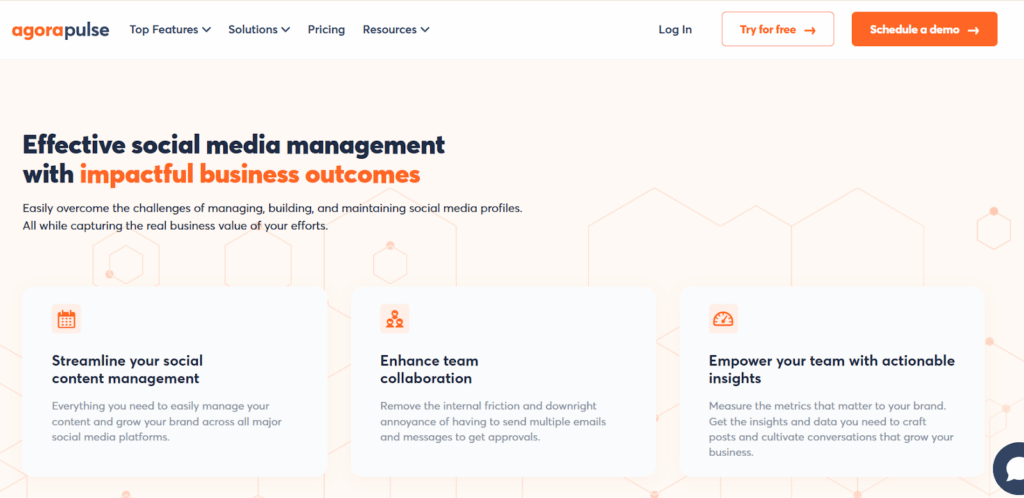Open Empower your team with actionable insights card
1024x498 pixels.
832,381
